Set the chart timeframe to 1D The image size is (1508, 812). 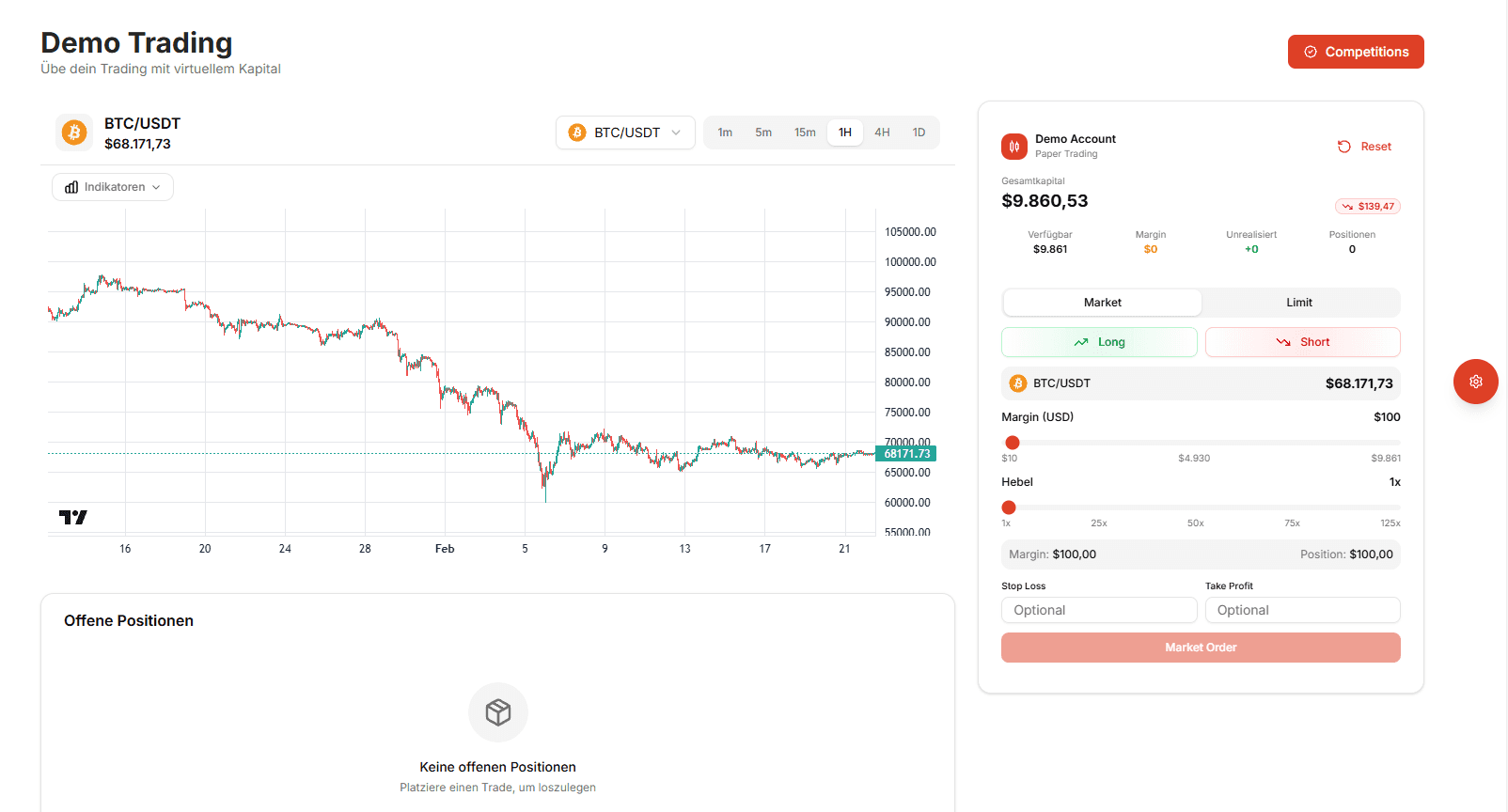point(919,133)
